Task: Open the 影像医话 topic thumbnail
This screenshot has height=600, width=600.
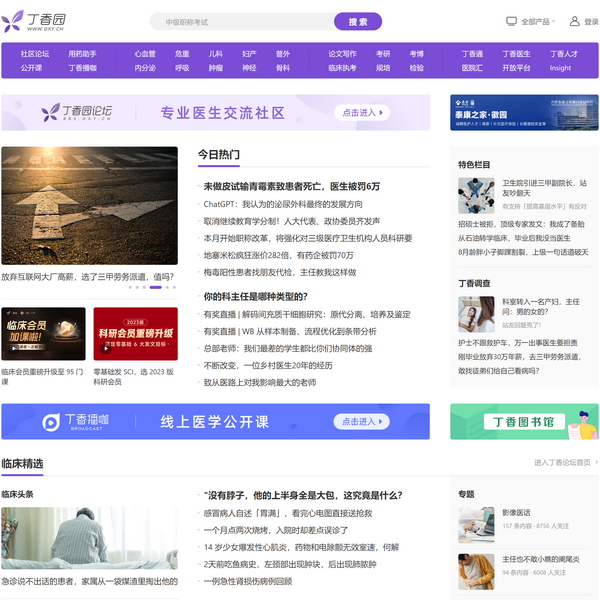Action: click(x=476, y=524)
